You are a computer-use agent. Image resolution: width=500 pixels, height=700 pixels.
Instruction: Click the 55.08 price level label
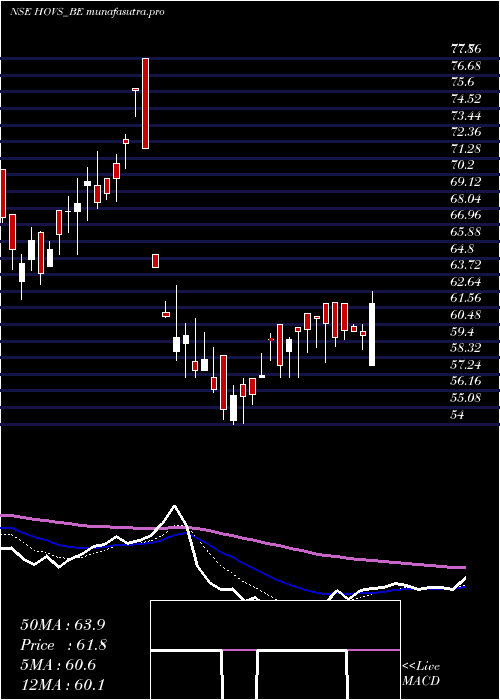point(468,398)
